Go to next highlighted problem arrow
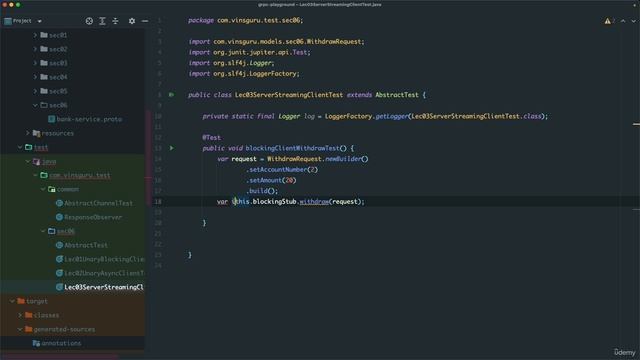The image size is (640, 360). click(x=633, y=21)
